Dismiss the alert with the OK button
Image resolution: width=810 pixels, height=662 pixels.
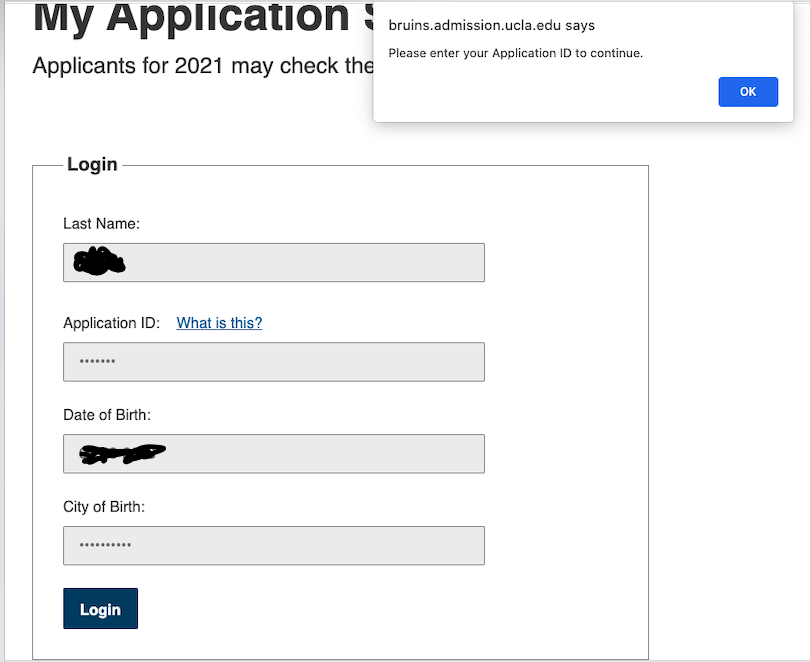(747, 92)
